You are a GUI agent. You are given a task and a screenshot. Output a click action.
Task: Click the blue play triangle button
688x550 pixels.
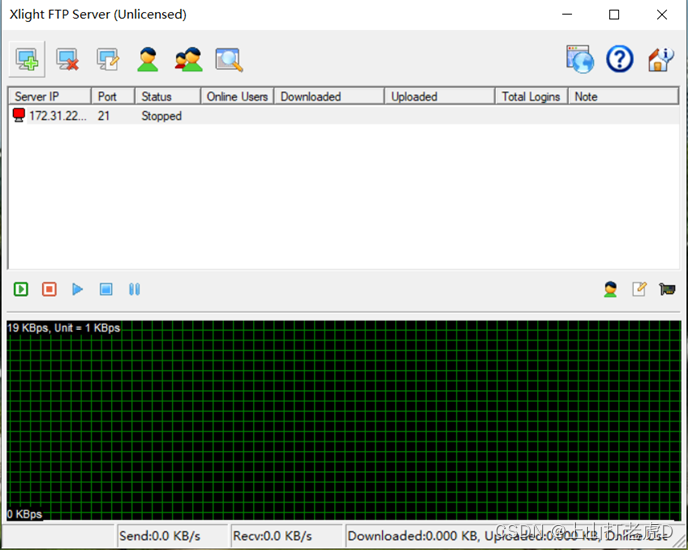coord(77,289)
